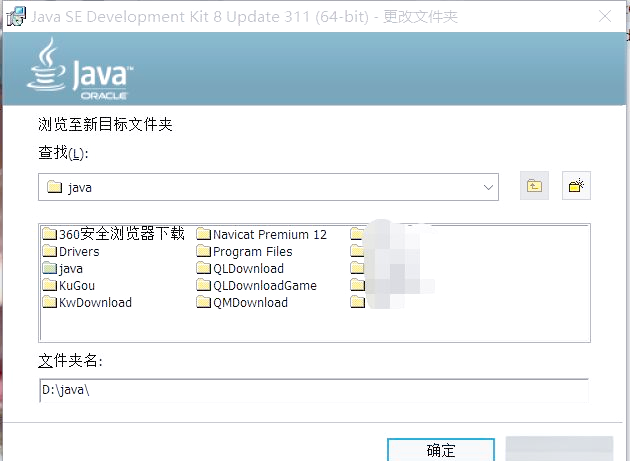Click the Drivers folder icon
Viewport: 630px width, 461px height.
click(x=50, y=251)
